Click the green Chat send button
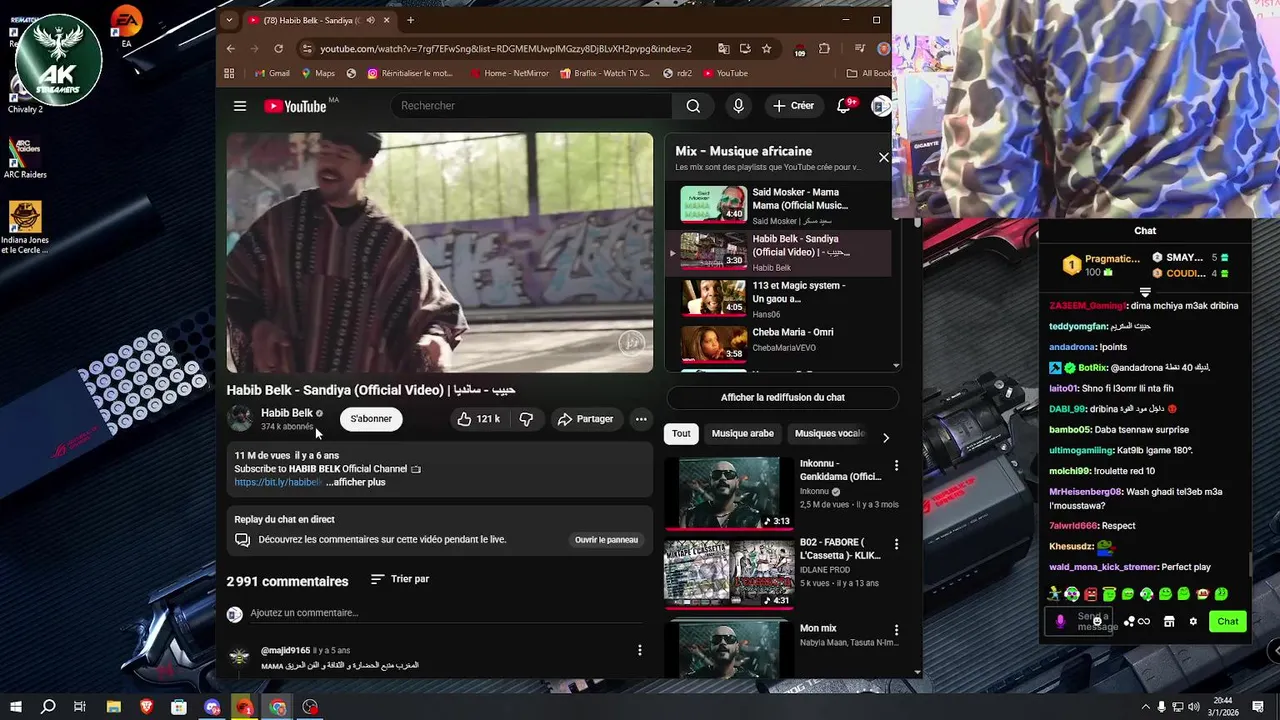This screenshot has width=1280, height=720. coord(1228,621)
